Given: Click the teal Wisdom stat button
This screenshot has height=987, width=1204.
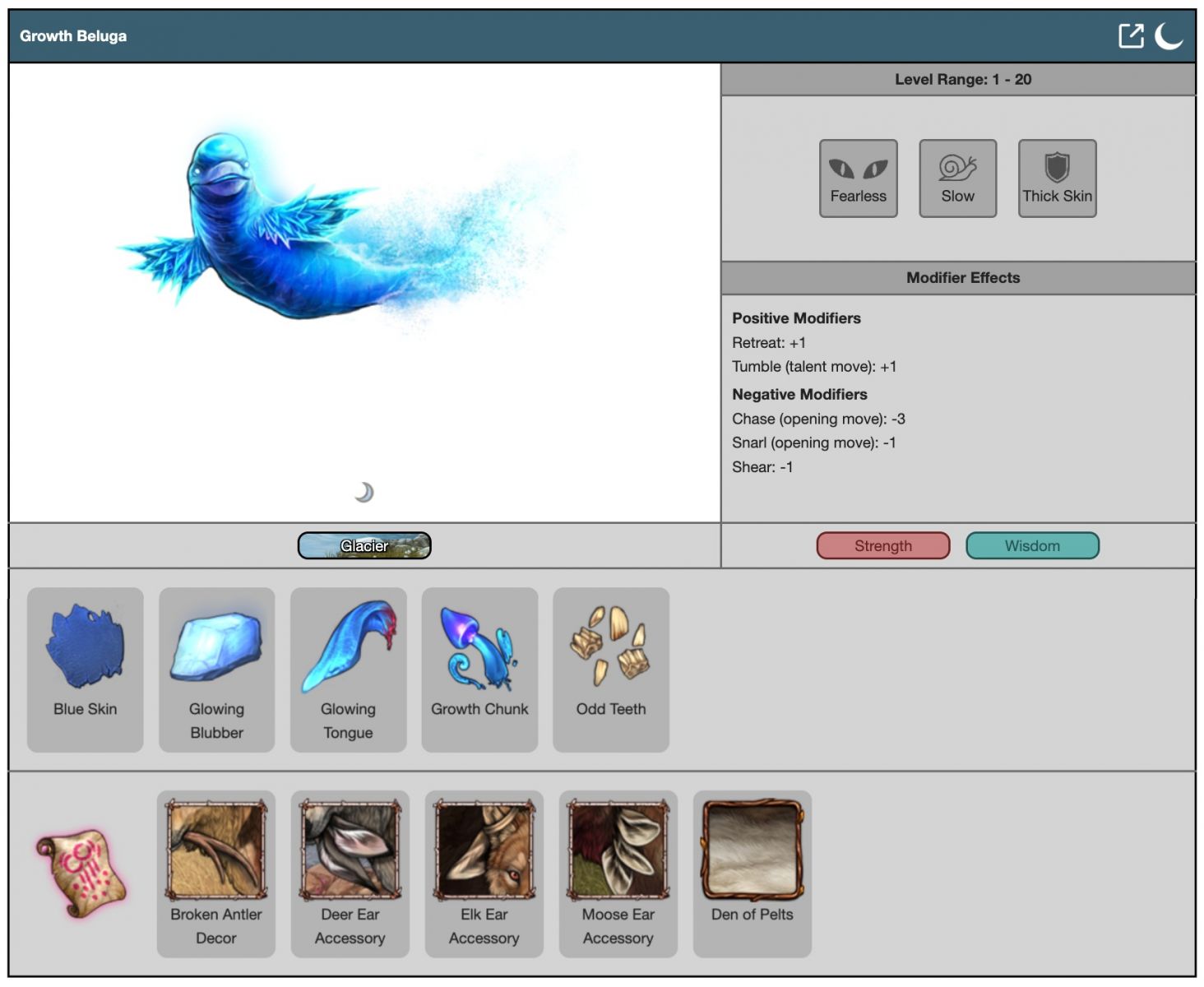Looking at the screenshot, I should pos(1032,545).
